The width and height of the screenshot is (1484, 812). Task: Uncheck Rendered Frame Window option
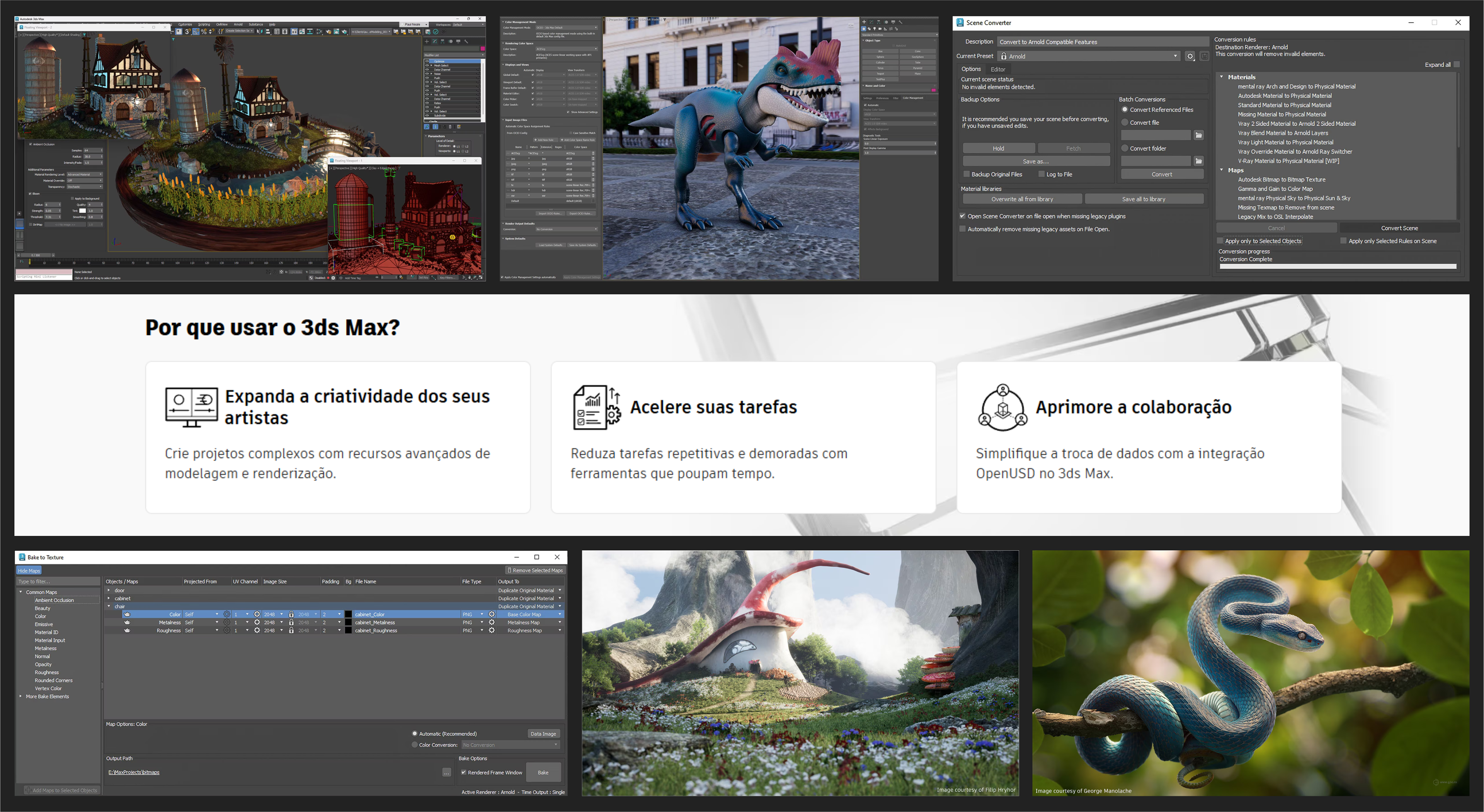pos(463,773)
